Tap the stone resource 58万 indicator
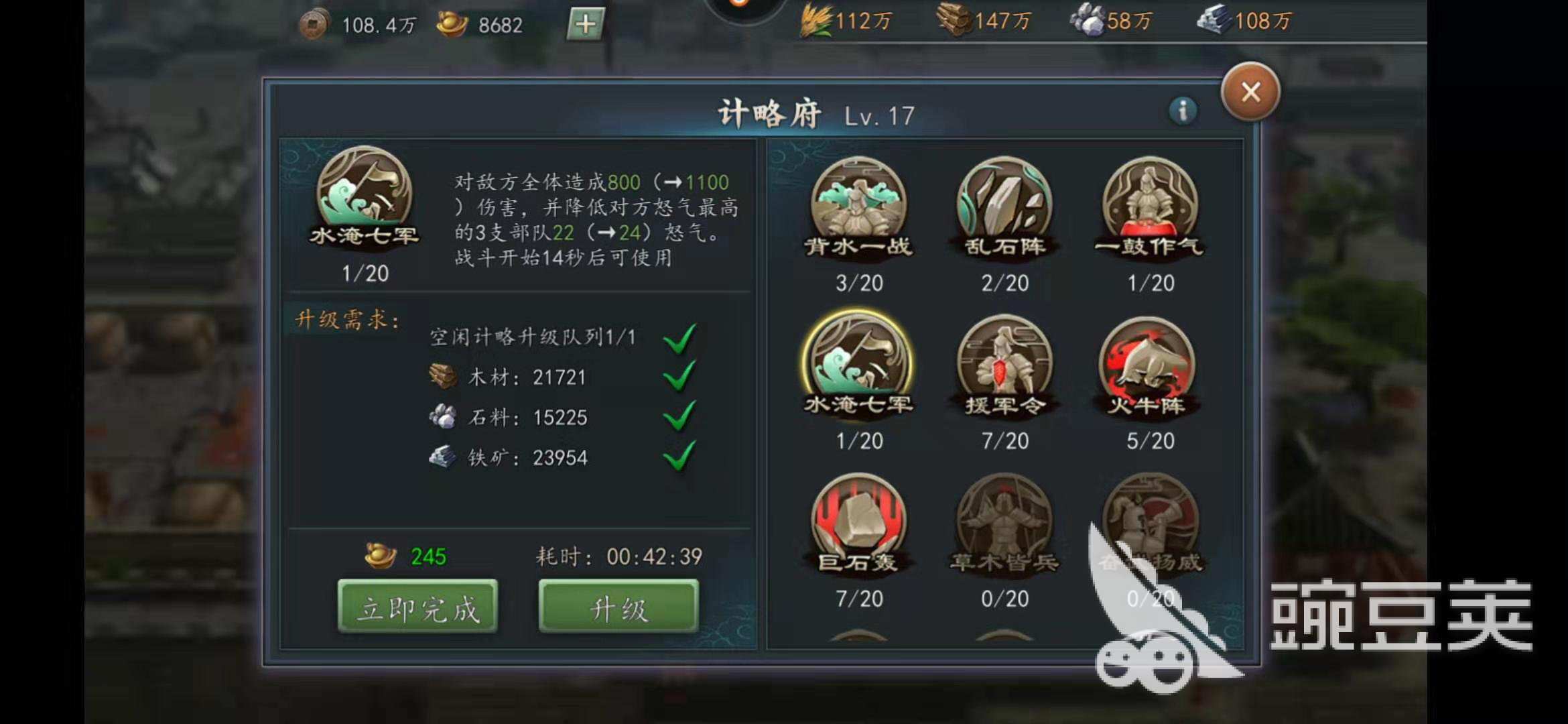 click(x=1111, y=21)
